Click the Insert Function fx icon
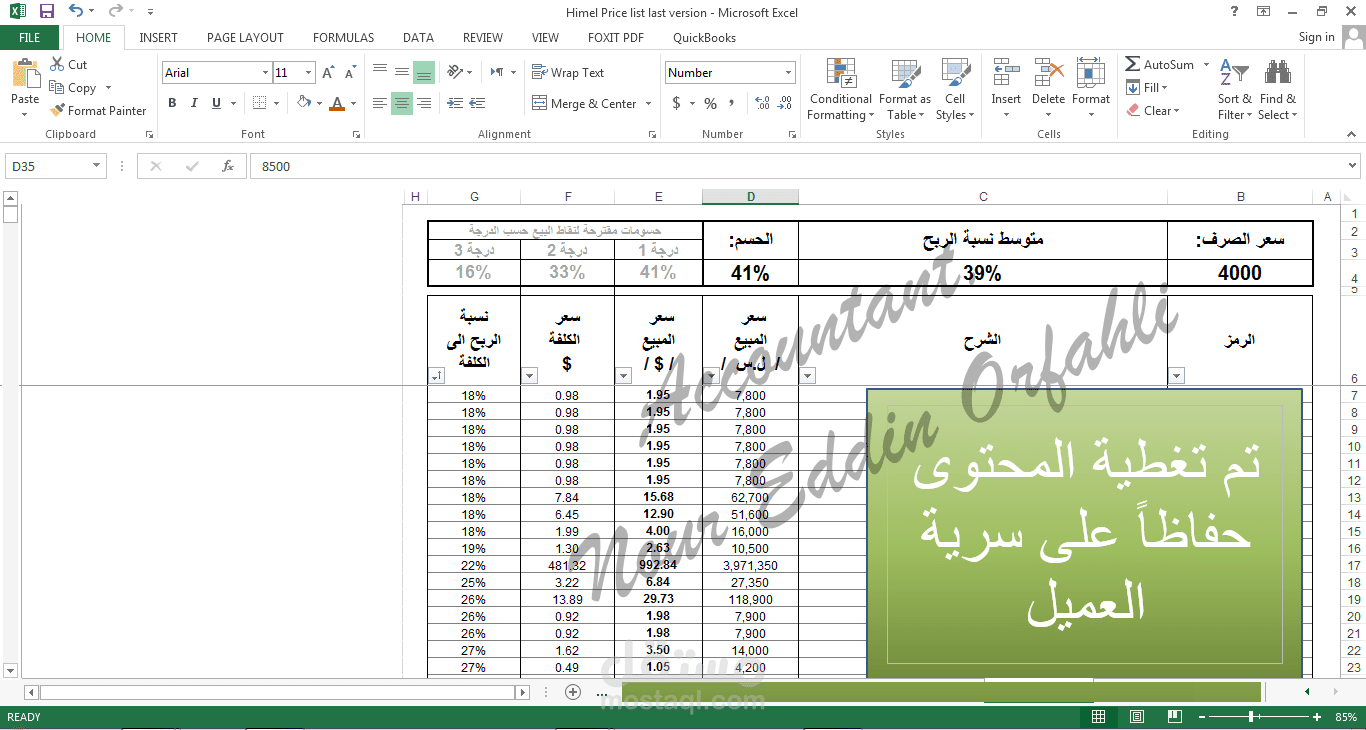Viewport: 1366px width, 730px height. 228,166
